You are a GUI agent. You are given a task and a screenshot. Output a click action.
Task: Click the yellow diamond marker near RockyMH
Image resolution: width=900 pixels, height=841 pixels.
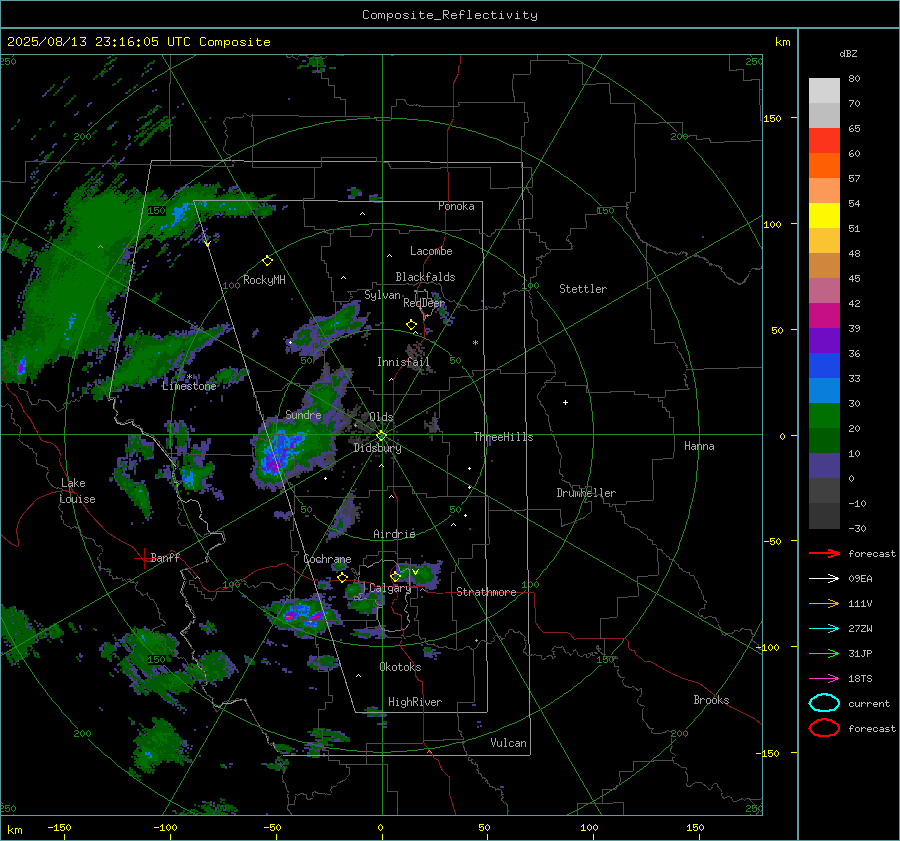point(267,261)
